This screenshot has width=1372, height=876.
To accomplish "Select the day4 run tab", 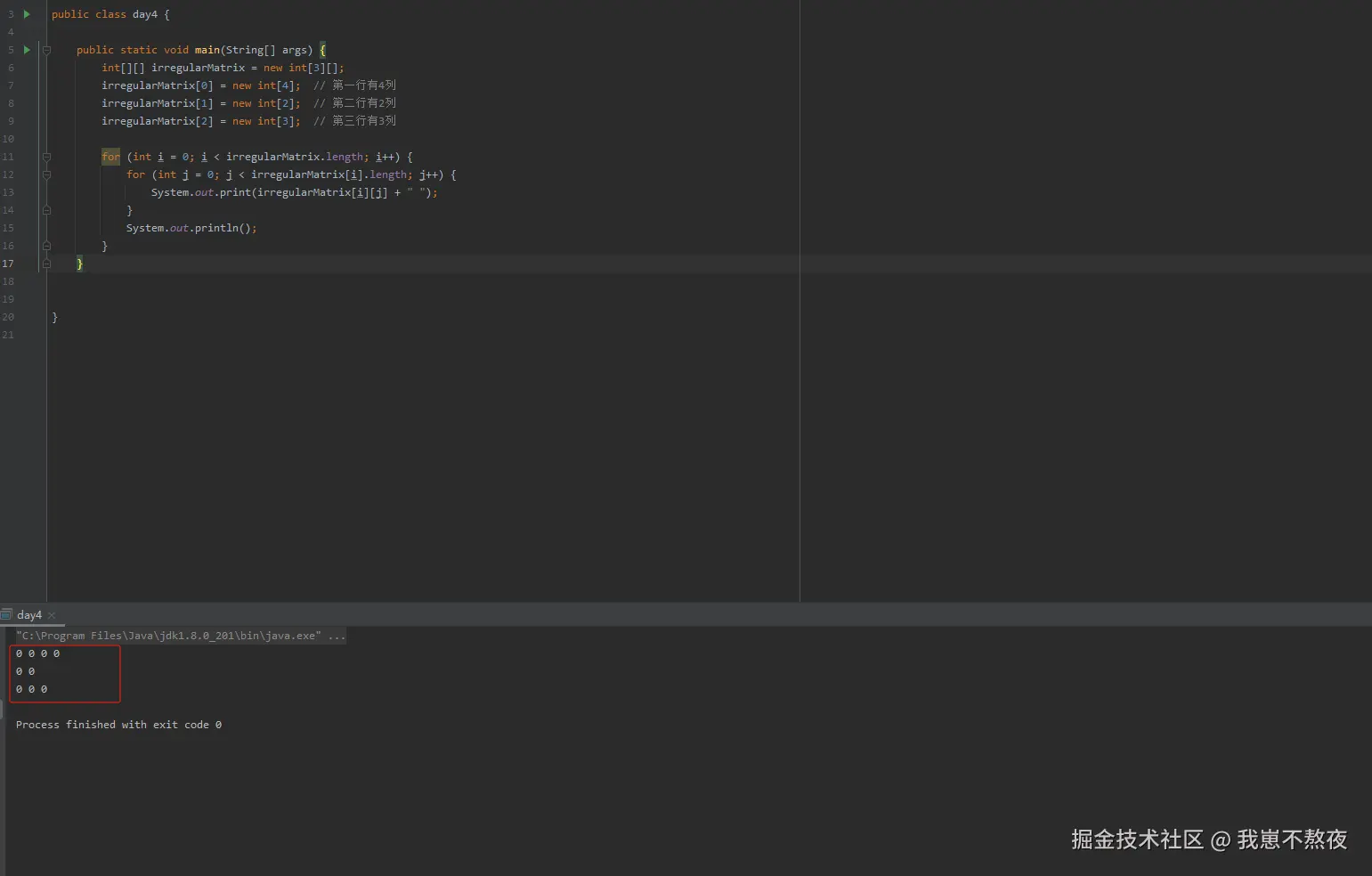I will [29, 615].
